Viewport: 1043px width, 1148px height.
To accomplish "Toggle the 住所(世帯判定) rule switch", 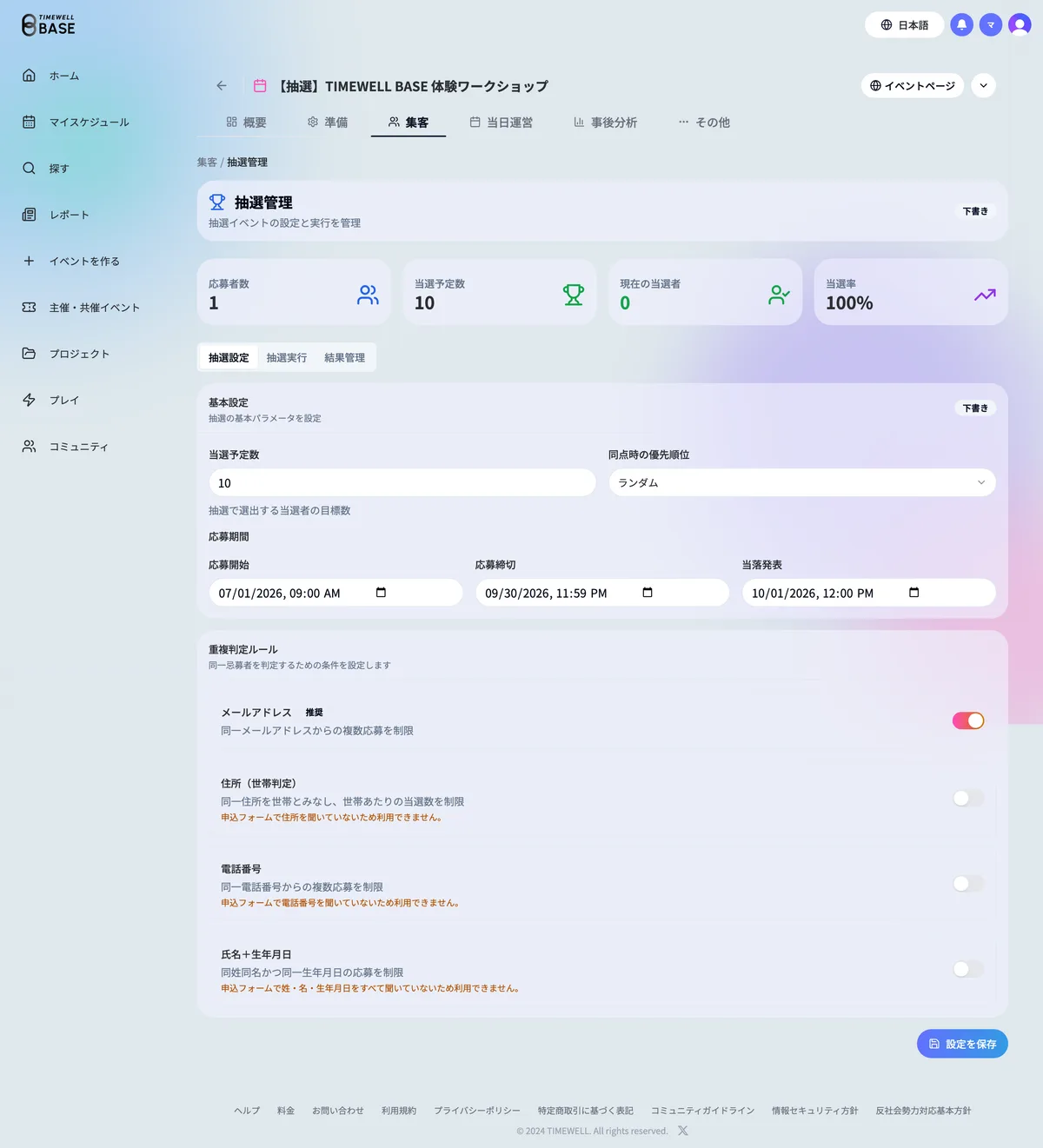I will 968,798.
